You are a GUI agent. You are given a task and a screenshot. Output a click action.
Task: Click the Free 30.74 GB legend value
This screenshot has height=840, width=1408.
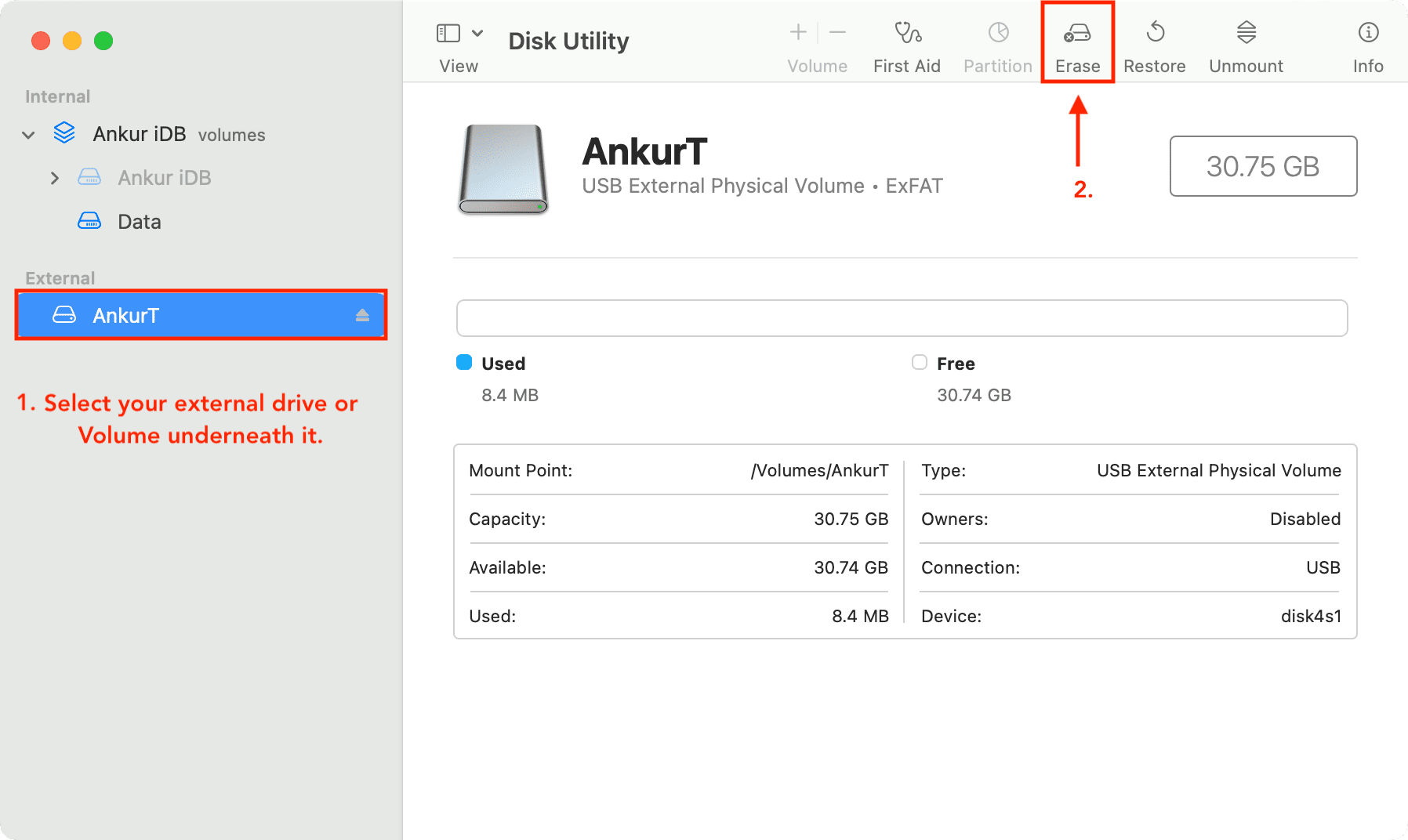(974, 395)
